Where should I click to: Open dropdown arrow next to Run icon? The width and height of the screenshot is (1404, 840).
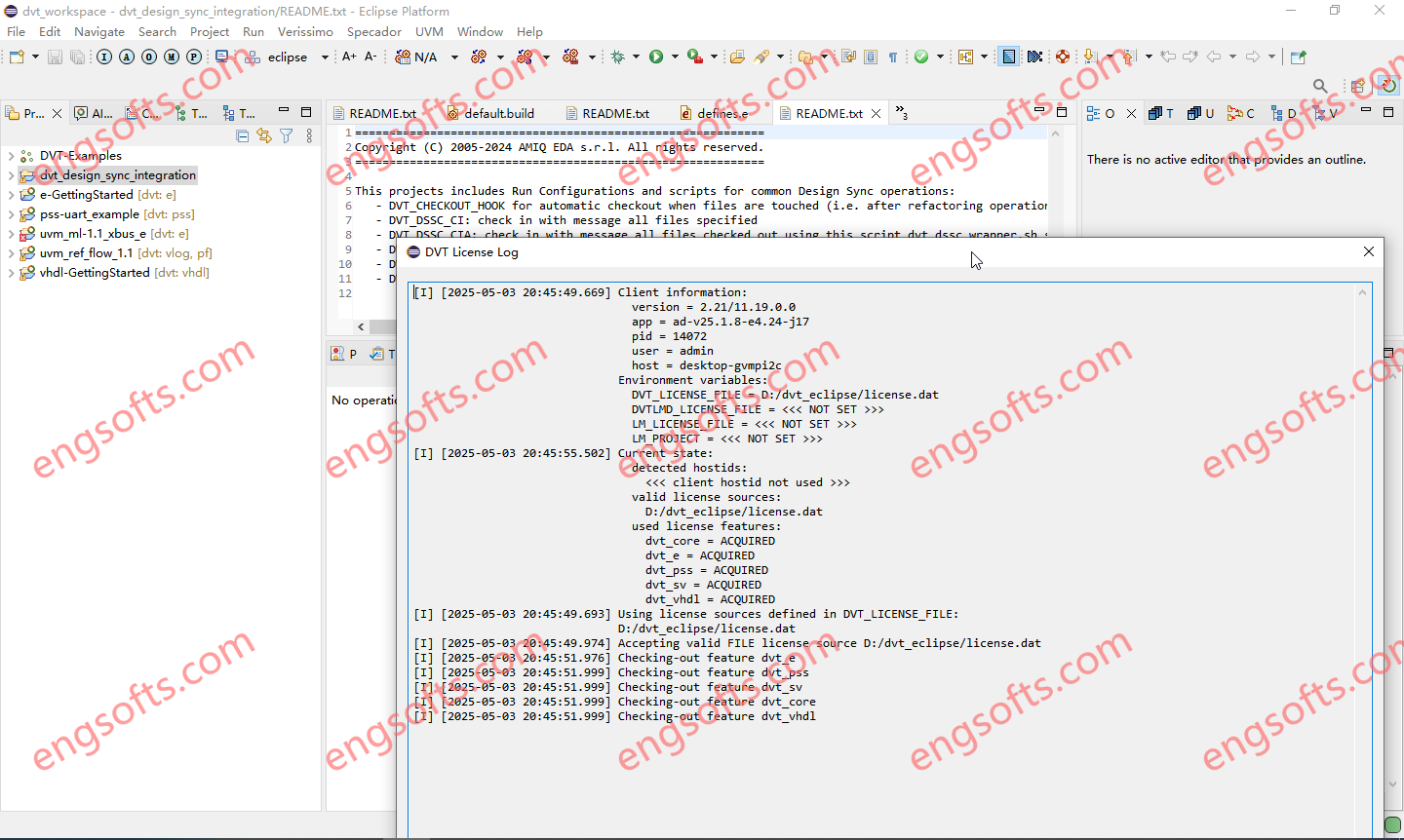pos(675,57)
